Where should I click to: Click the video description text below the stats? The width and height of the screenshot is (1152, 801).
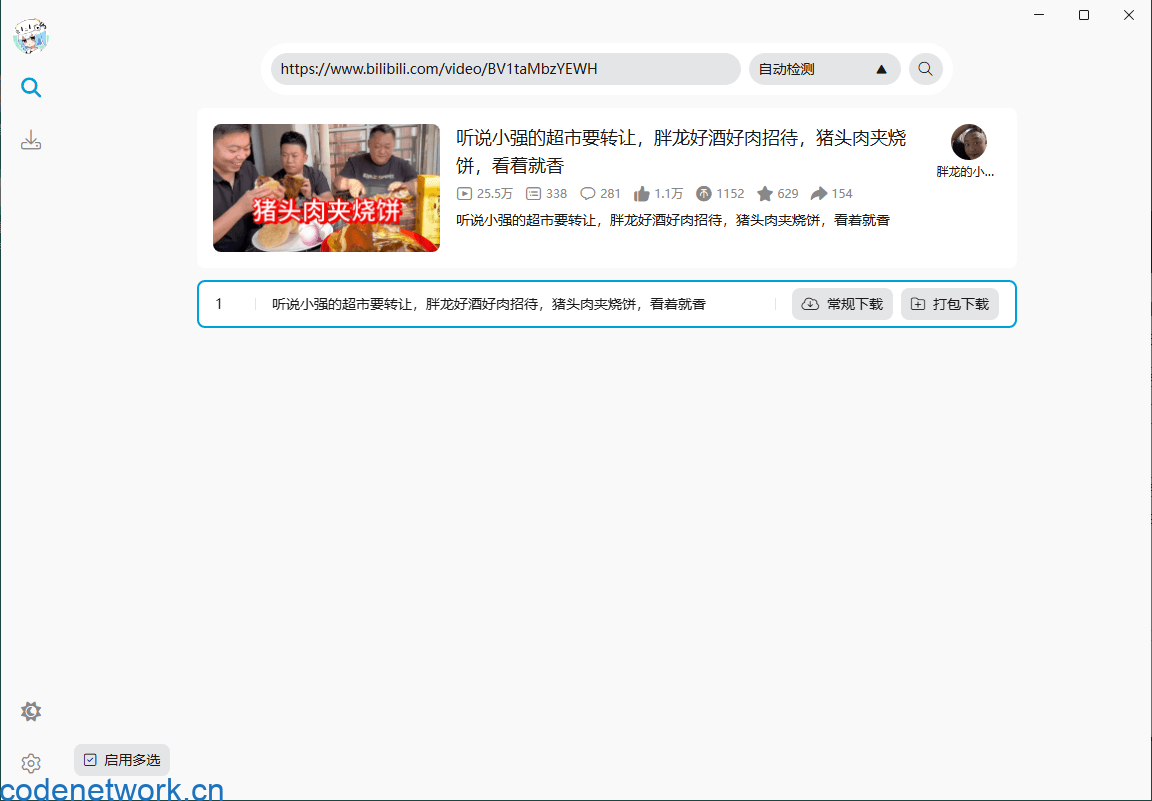click(x=673, y=220)
